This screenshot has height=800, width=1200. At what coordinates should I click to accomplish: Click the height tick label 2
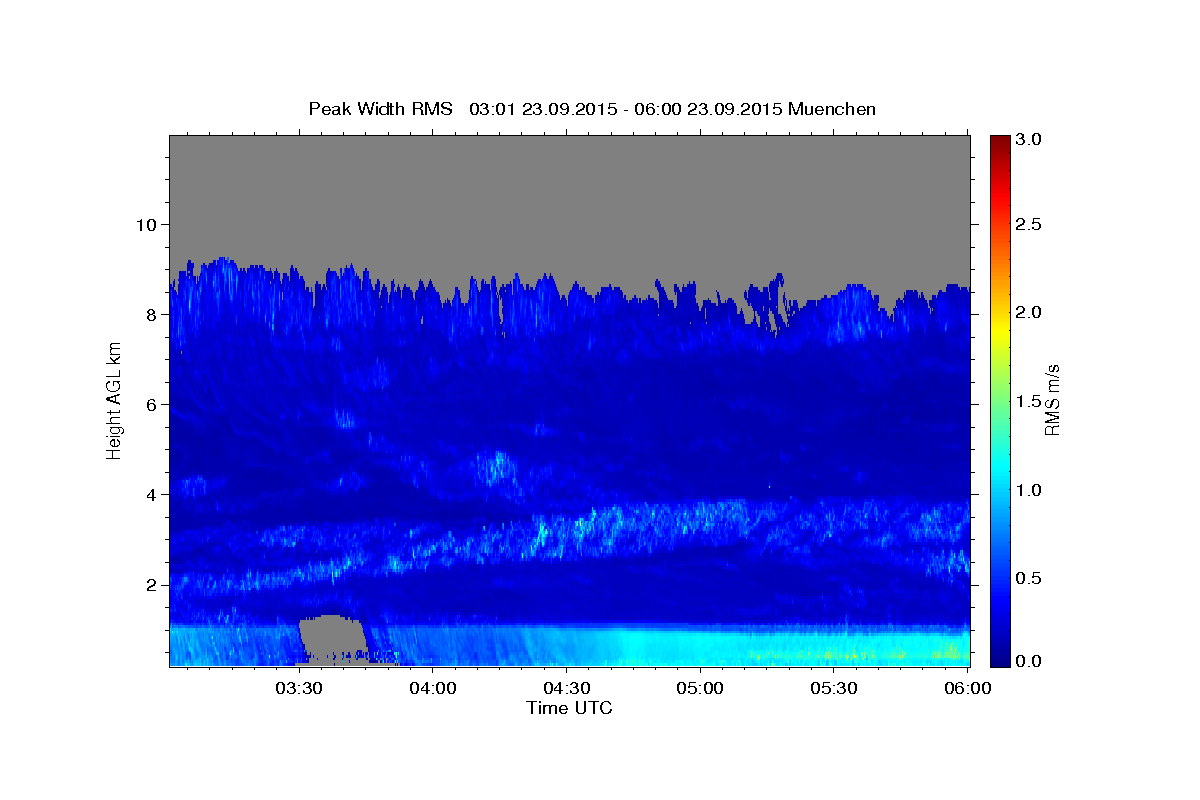(x=152, y=585)
